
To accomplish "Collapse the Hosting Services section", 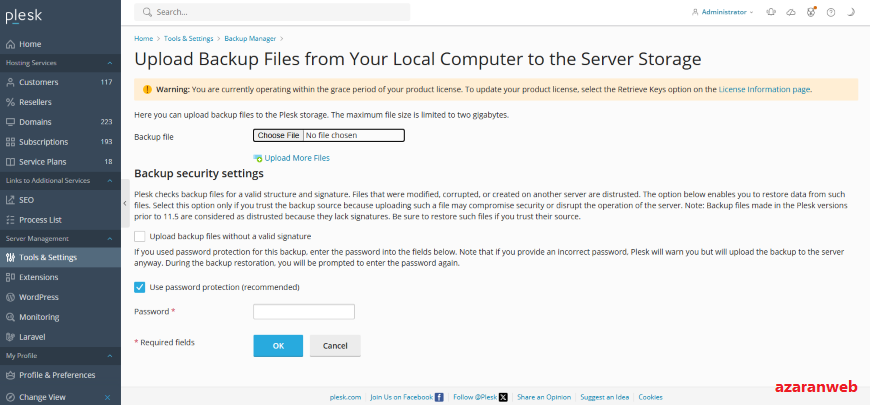I will tap(110, 63).
